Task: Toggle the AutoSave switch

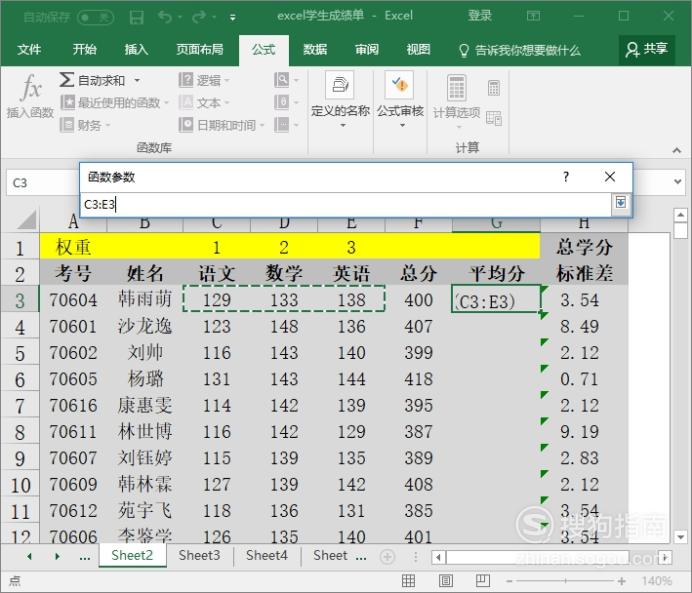Action: [x=95, y=17]
